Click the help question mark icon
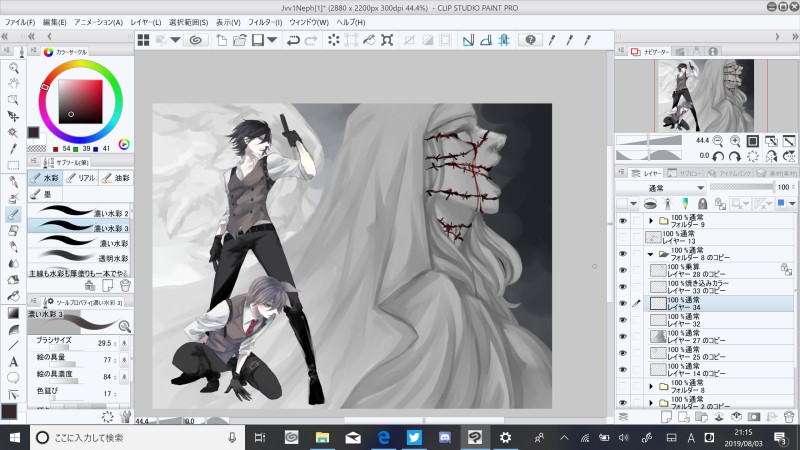The width and height of the screenshot is (800, 450). 531,40
